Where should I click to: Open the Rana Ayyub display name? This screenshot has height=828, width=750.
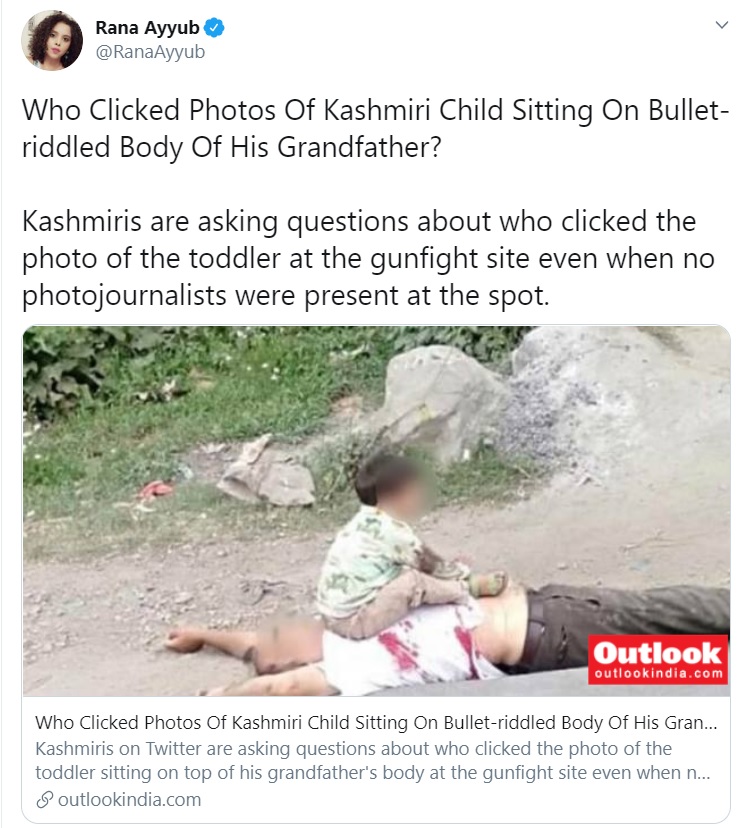pos(147,27)
